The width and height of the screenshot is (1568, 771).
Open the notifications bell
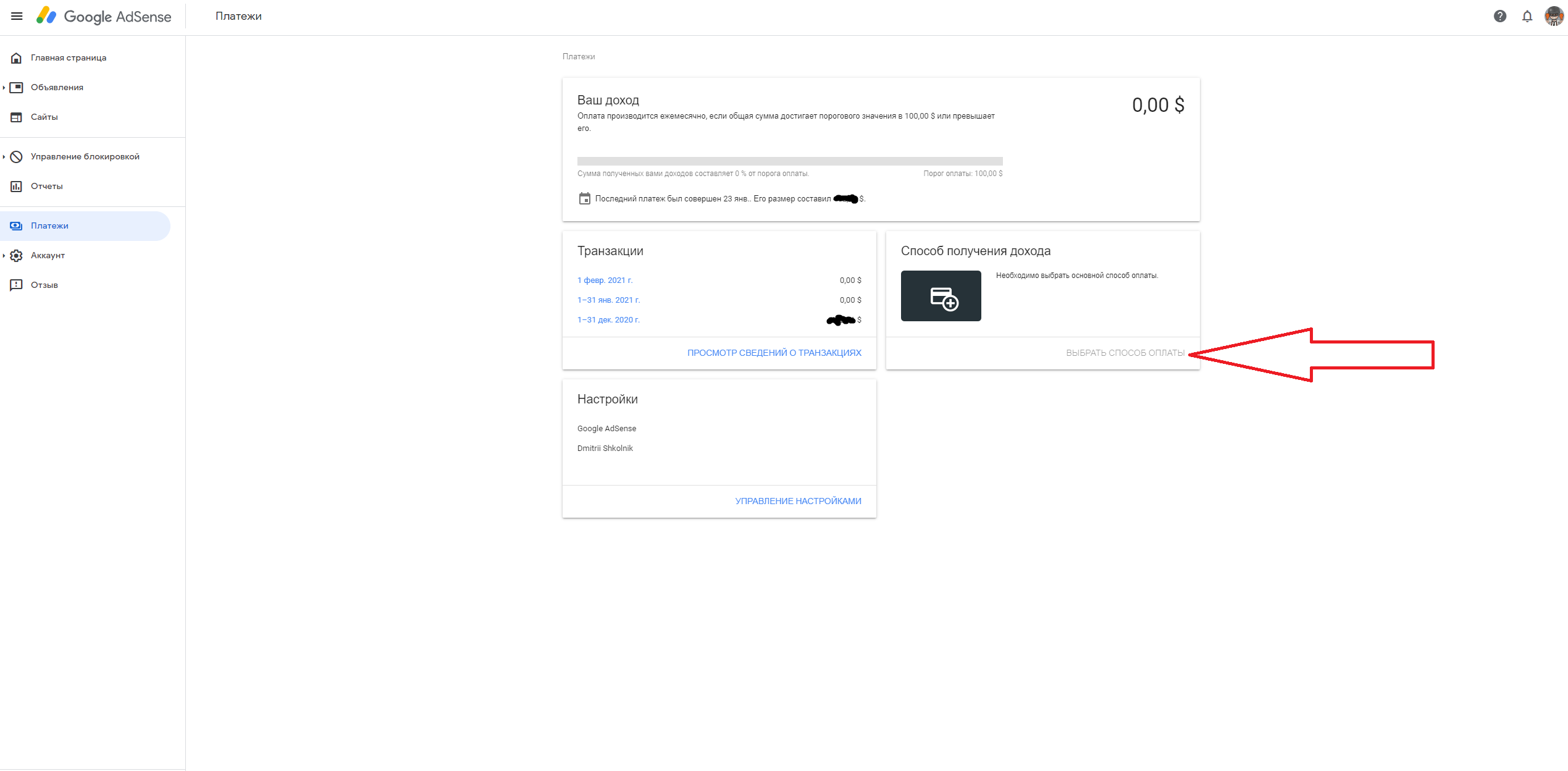(1527, 16)
